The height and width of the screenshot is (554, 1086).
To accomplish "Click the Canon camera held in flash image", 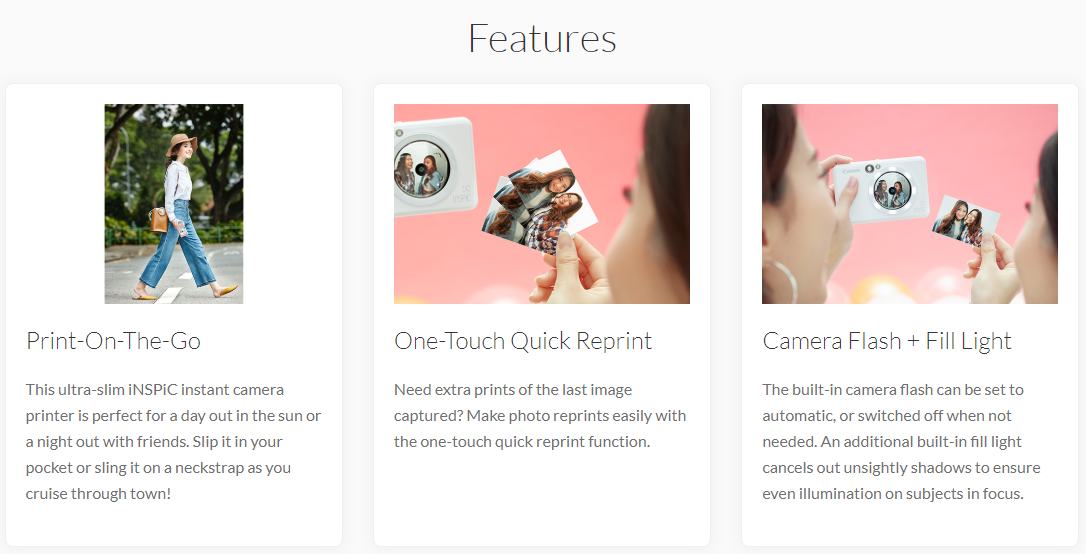I will click(x=882, y=188).
